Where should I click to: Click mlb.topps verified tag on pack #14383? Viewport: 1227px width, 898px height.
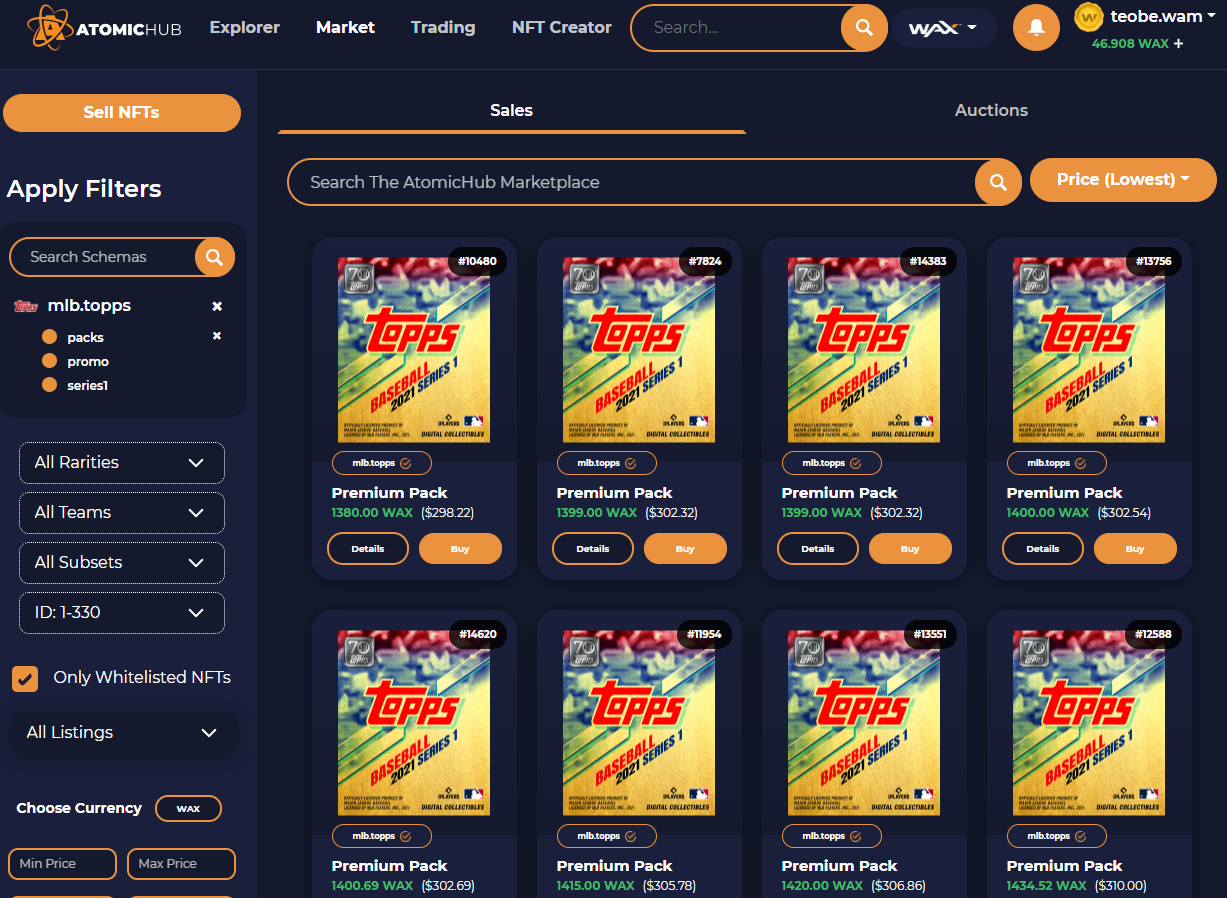(832, 463)
